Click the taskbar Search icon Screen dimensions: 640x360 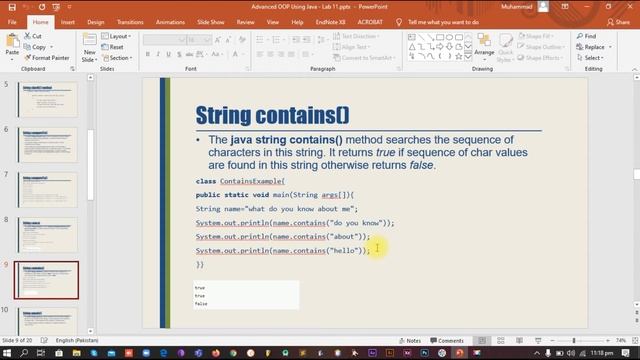pyautogui.click(x=24, y=353)
